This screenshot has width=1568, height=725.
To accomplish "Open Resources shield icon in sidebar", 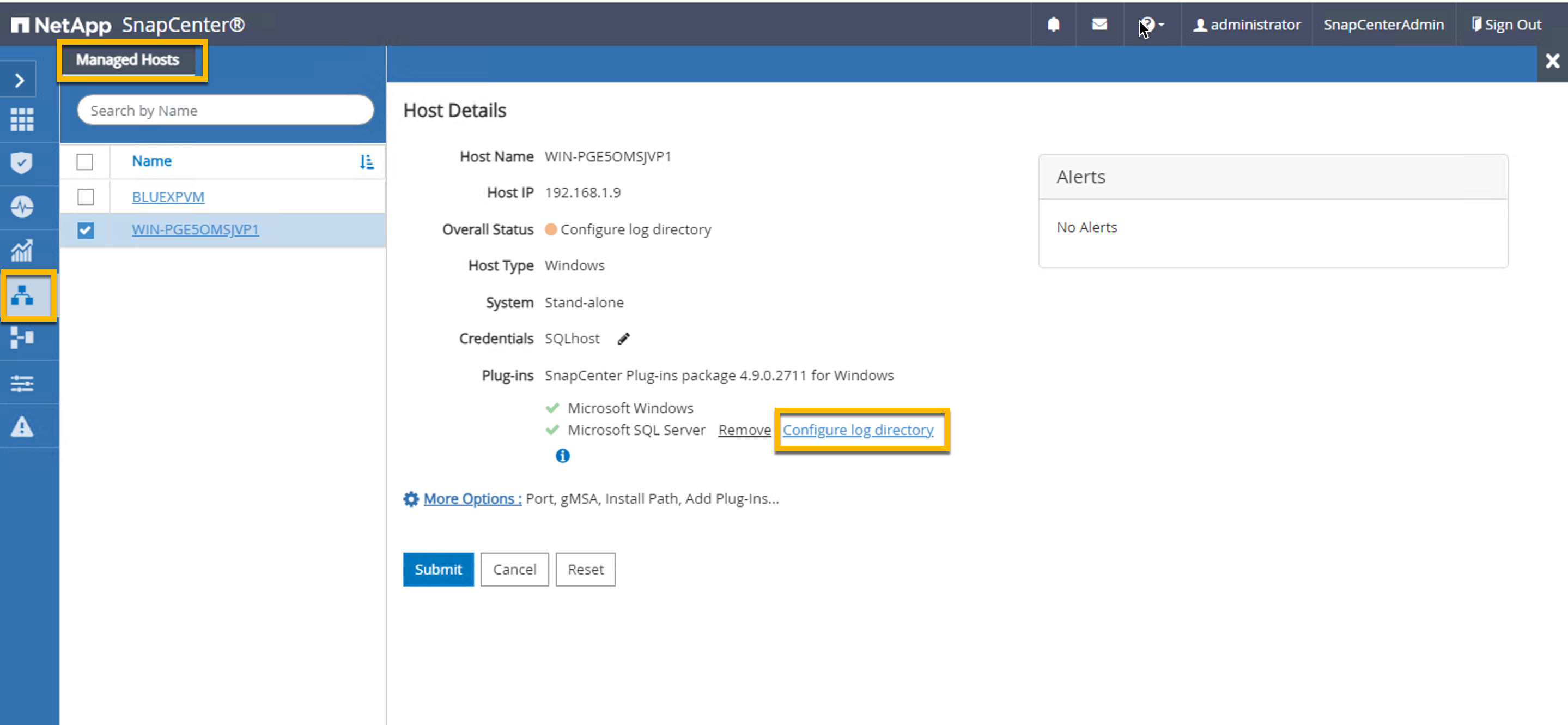I will [22, 162].
